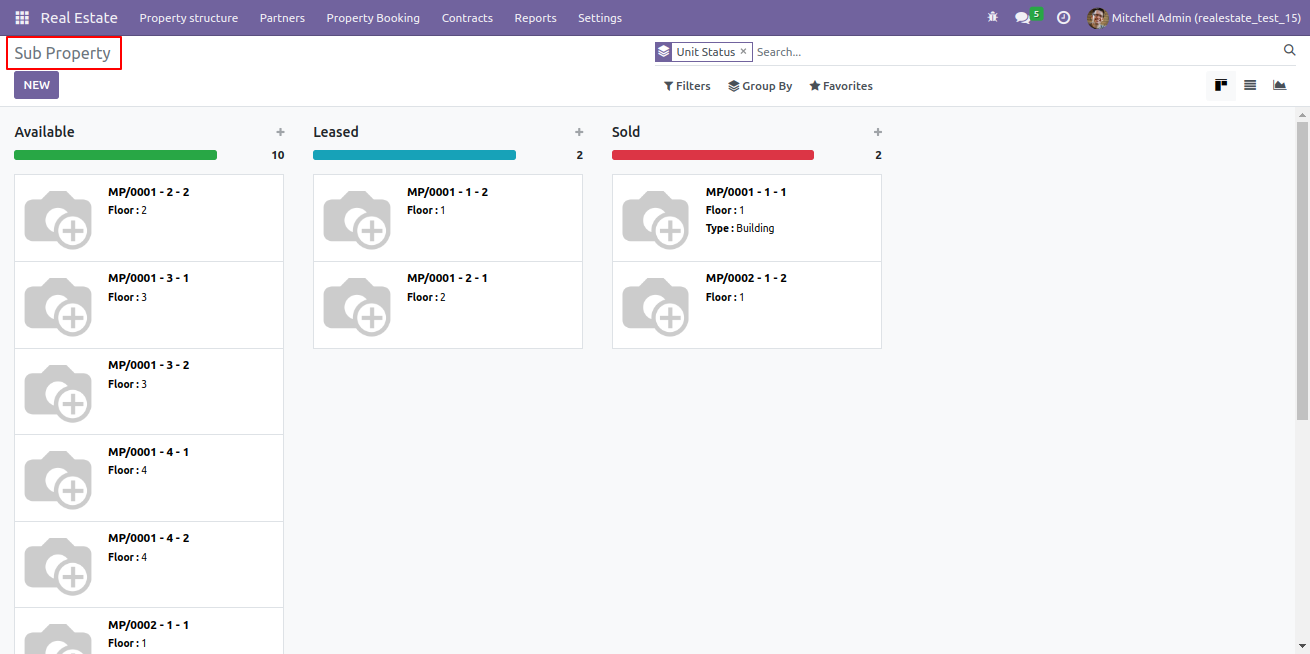Click image placeholder of MP/0002 - 1 - 2
This screenshot has height=654, width=1310.
tap(656, 305)
